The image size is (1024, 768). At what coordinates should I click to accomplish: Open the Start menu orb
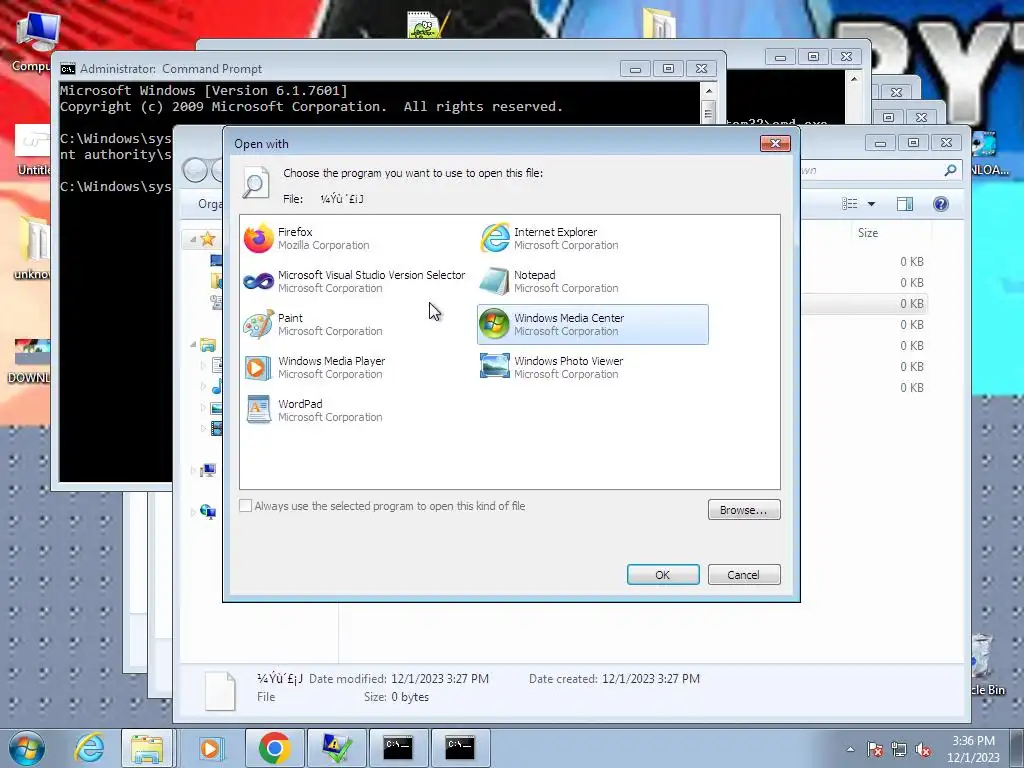tap(27, 748)
